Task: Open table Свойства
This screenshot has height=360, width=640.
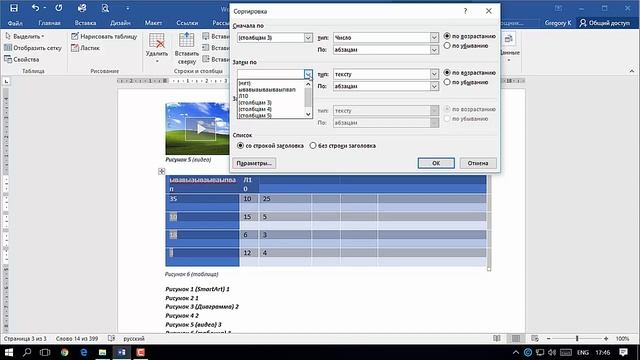Action: coord(22,60)
